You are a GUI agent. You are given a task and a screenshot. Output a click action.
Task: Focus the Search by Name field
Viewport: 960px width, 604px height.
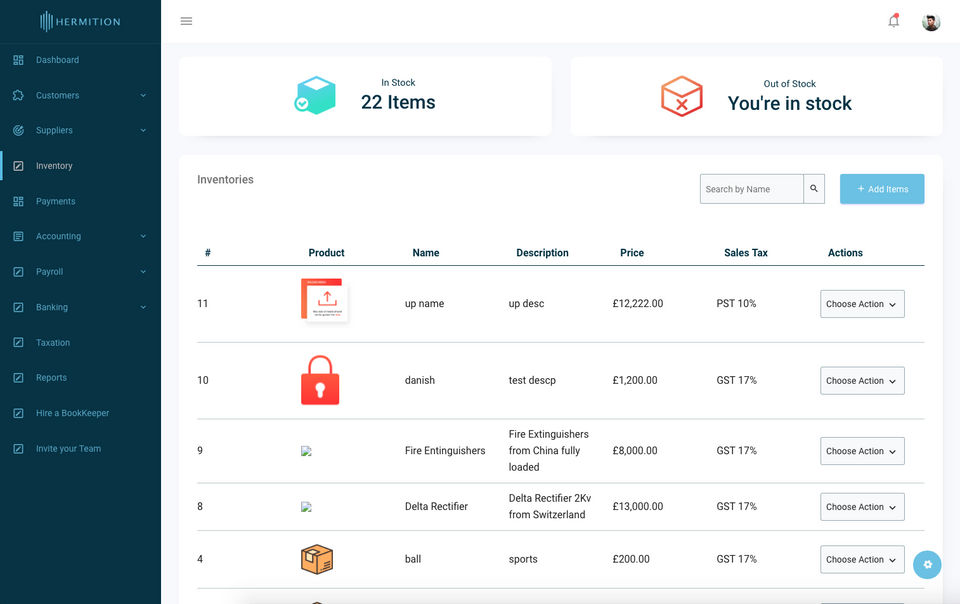(x=751, y=189)
